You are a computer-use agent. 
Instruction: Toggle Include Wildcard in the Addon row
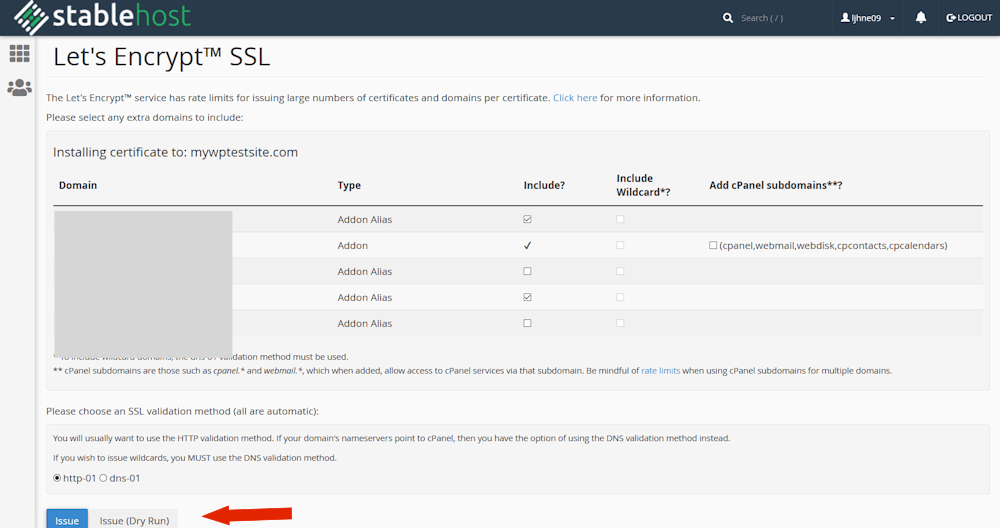point(620,246)
